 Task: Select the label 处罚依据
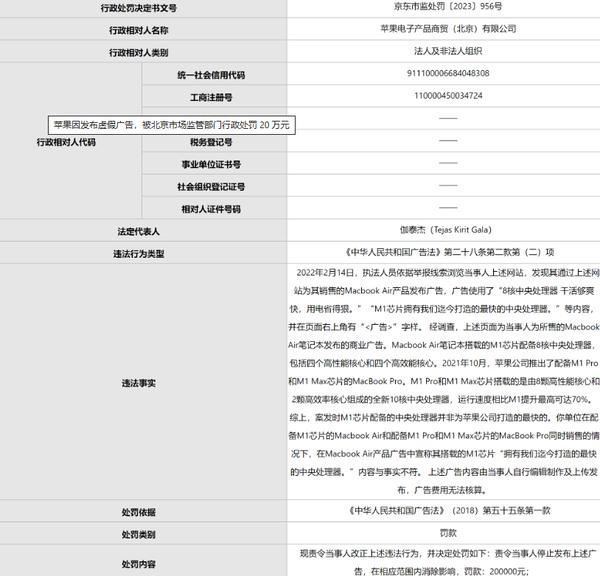click(x=139, y=512)
